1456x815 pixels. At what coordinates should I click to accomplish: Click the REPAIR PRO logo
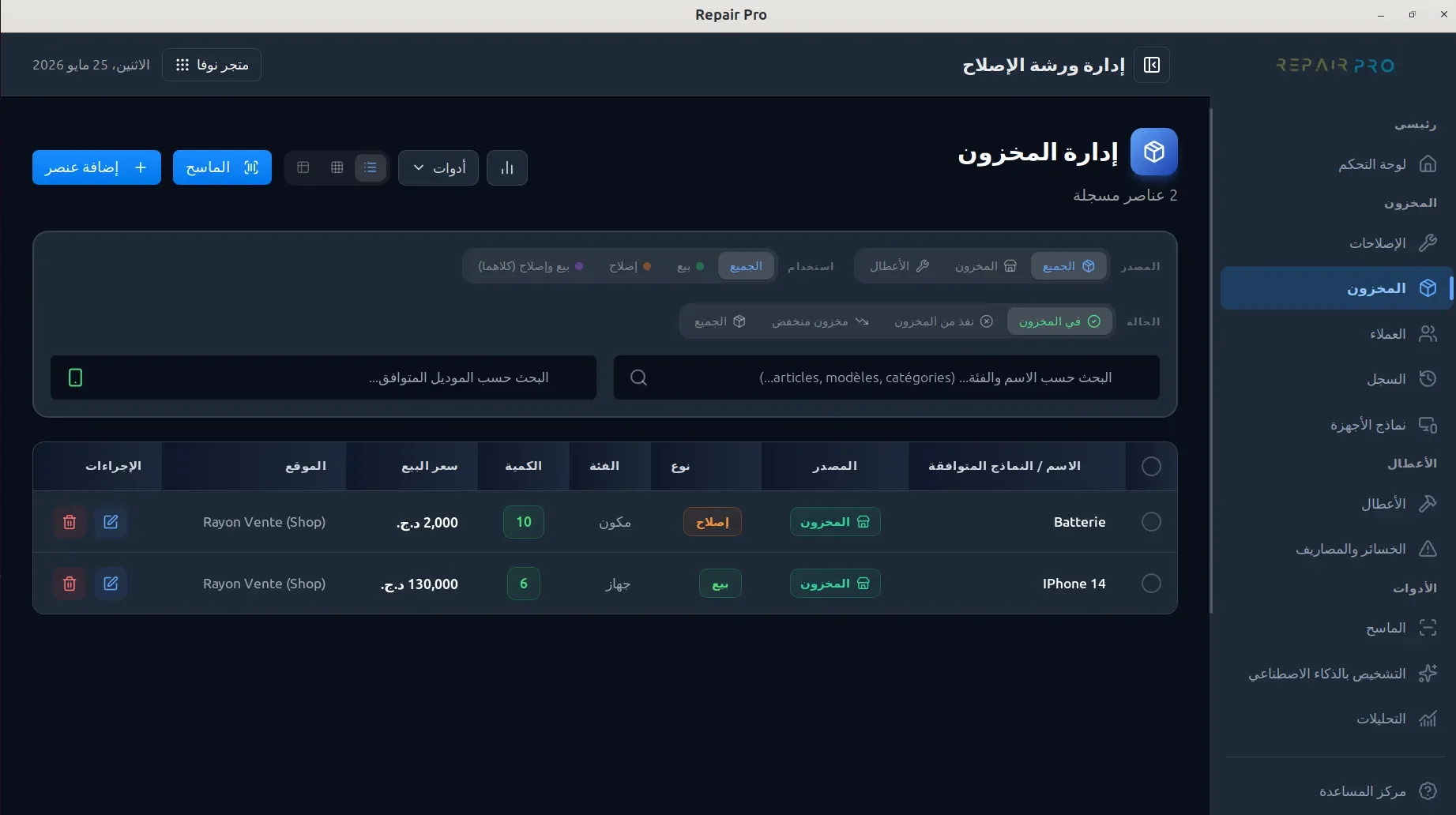click(x=1335, y=65)
